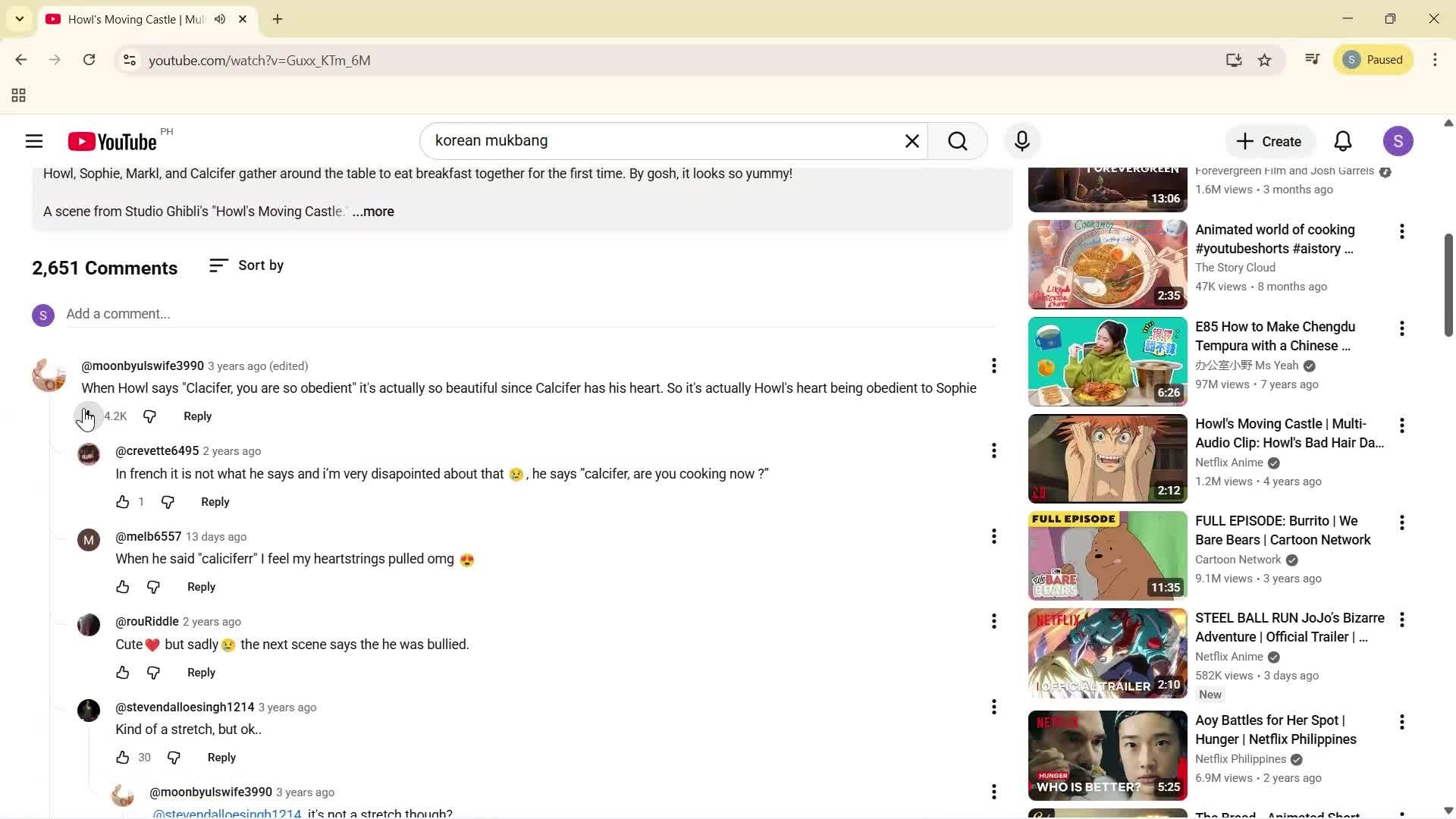This screenshot has height=819, width=1456.
Task: Like @stevendalloesingh1214's comment
Action: (x=122, y=757)
